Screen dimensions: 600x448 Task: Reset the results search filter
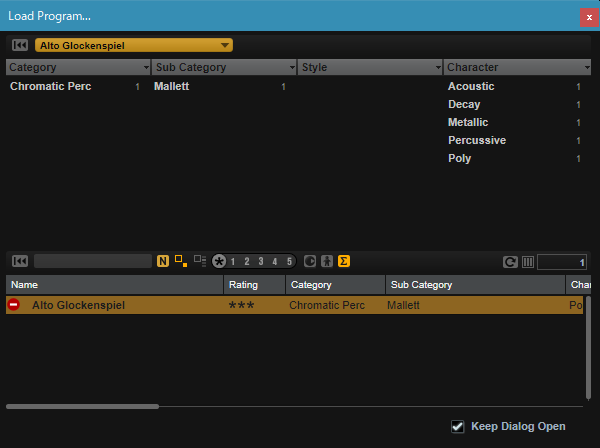tap(20, 261)
